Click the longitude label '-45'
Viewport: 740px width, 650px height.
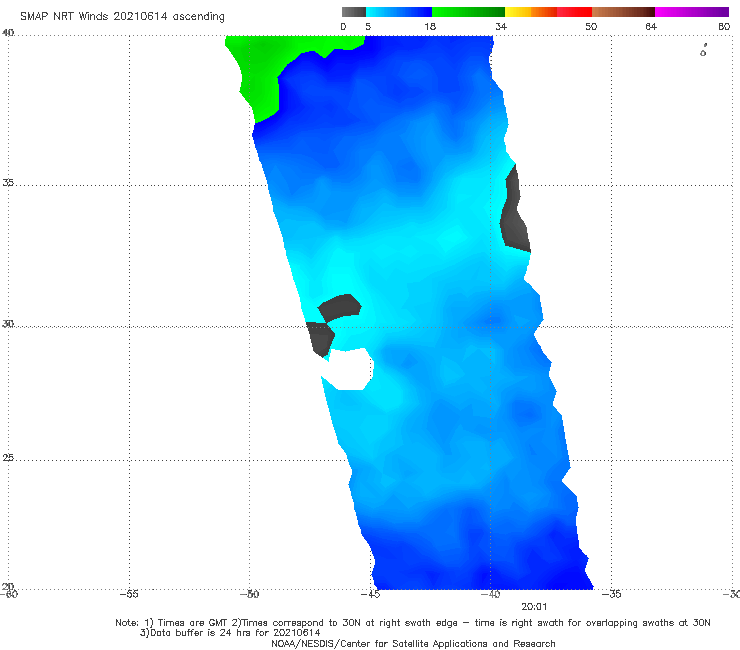coord(370,594)
